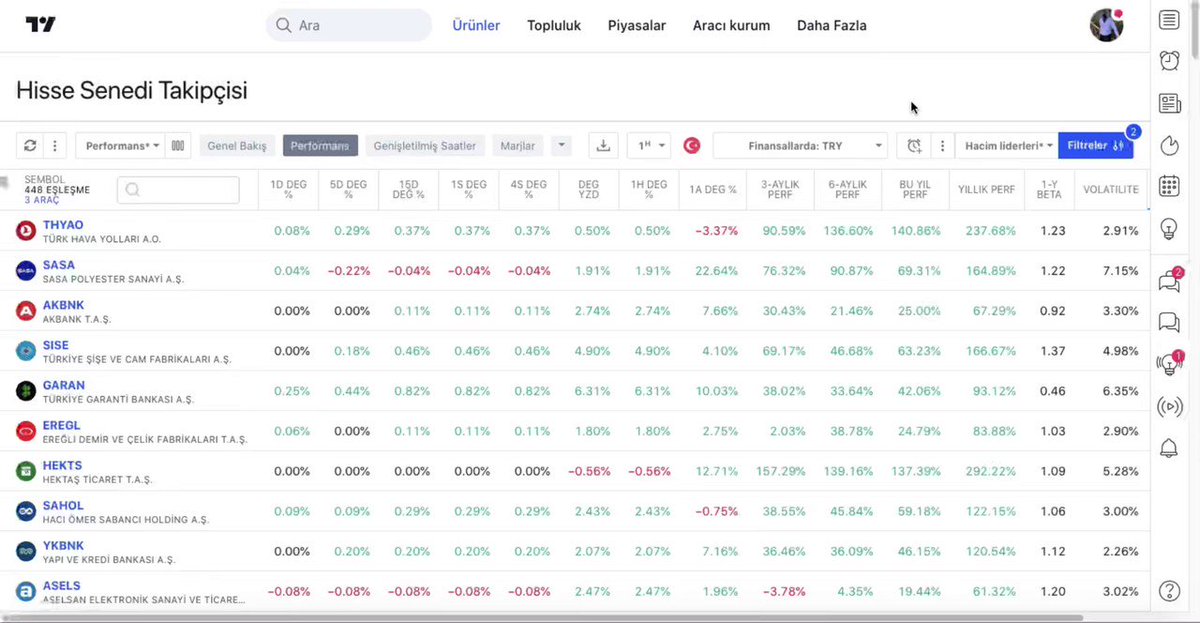Screen dimensions: 1200x623
Task: Open the ideas lightbulb icon
Action: point(1169,229)
